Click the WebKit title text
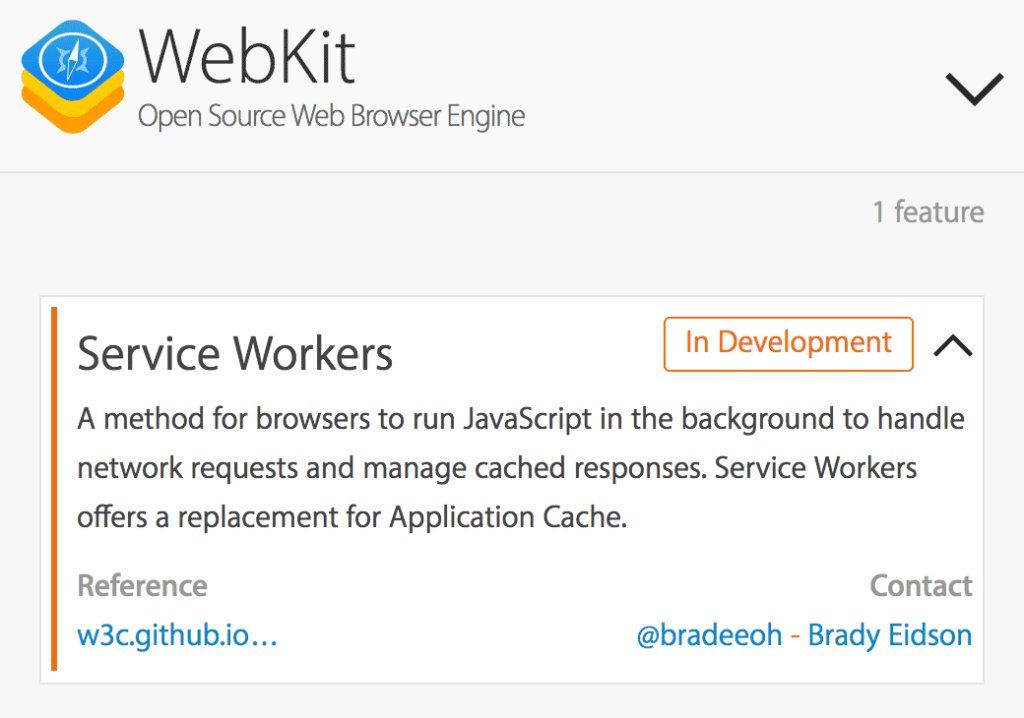This screenshot has width=1024, height=718. [248, 56]
